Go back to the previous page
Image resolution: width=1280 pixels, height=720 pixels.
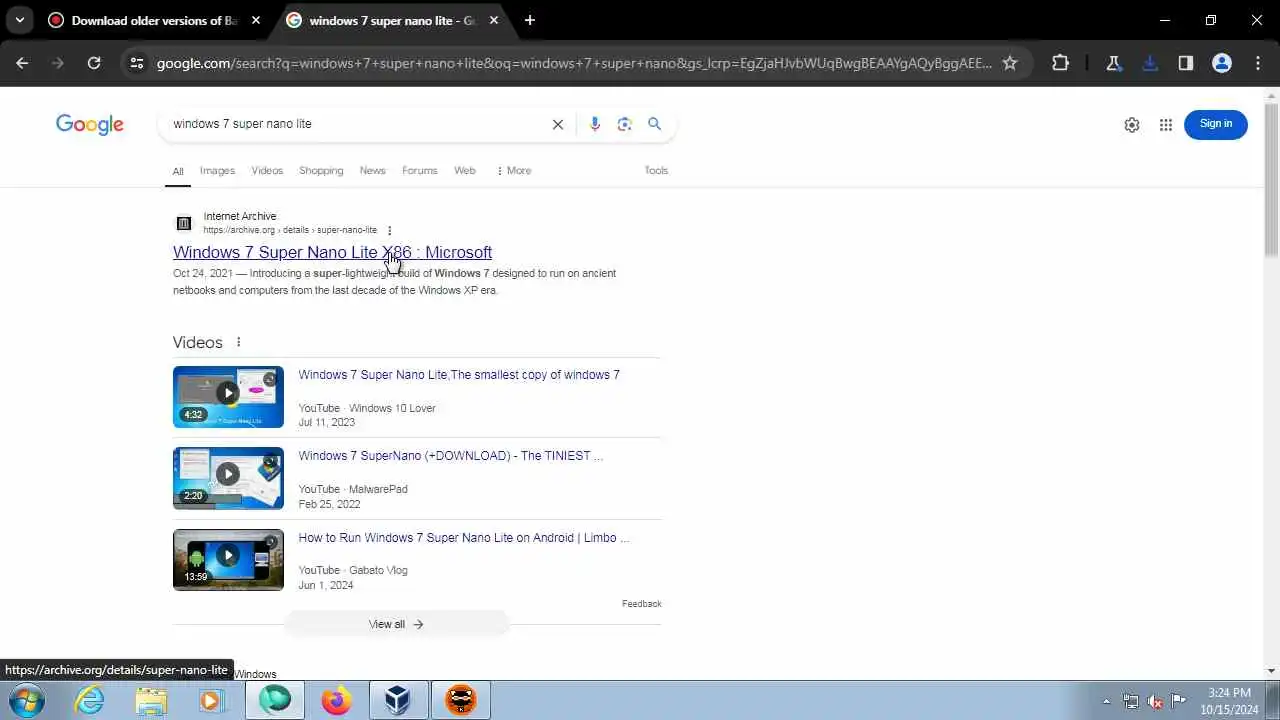[22, 63]
